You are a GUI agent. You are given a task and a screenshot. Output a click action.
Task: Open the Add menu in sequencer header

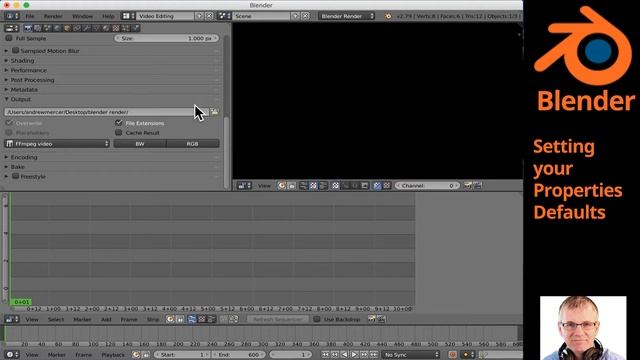tap(106, 319)
